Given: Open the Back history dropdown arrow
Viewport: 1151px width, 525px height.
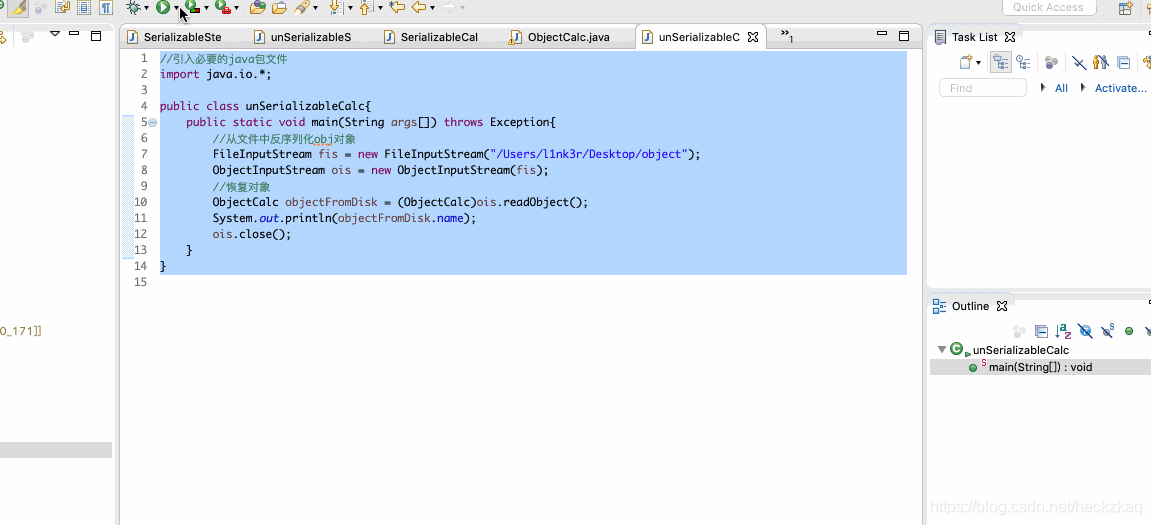Looking at the screenshot, I should point(432,8).
